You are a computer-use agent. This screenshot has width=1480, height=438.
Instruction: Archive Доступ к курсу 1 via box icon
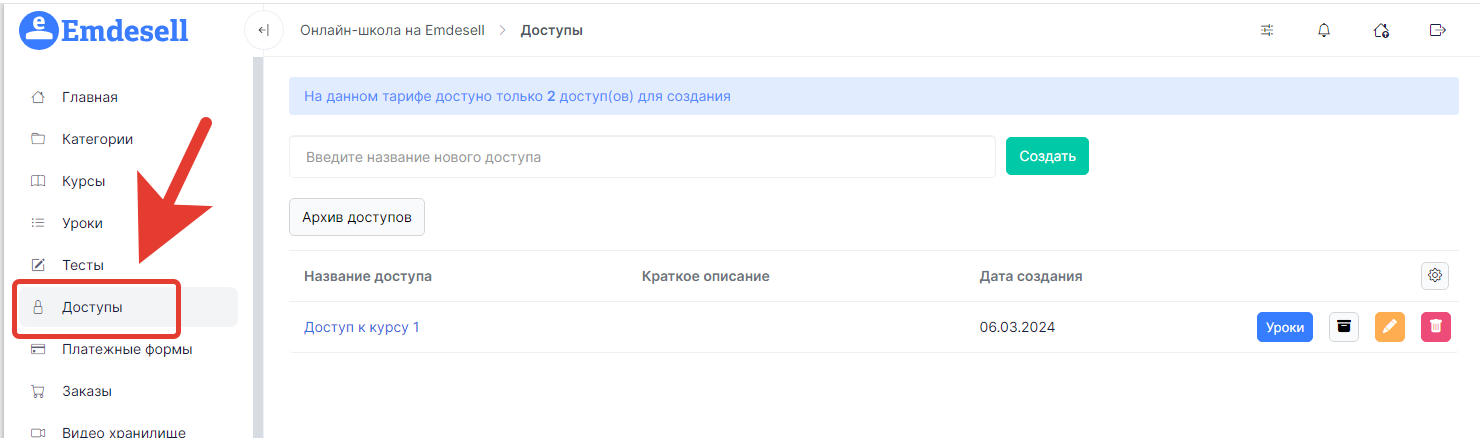1344,327
